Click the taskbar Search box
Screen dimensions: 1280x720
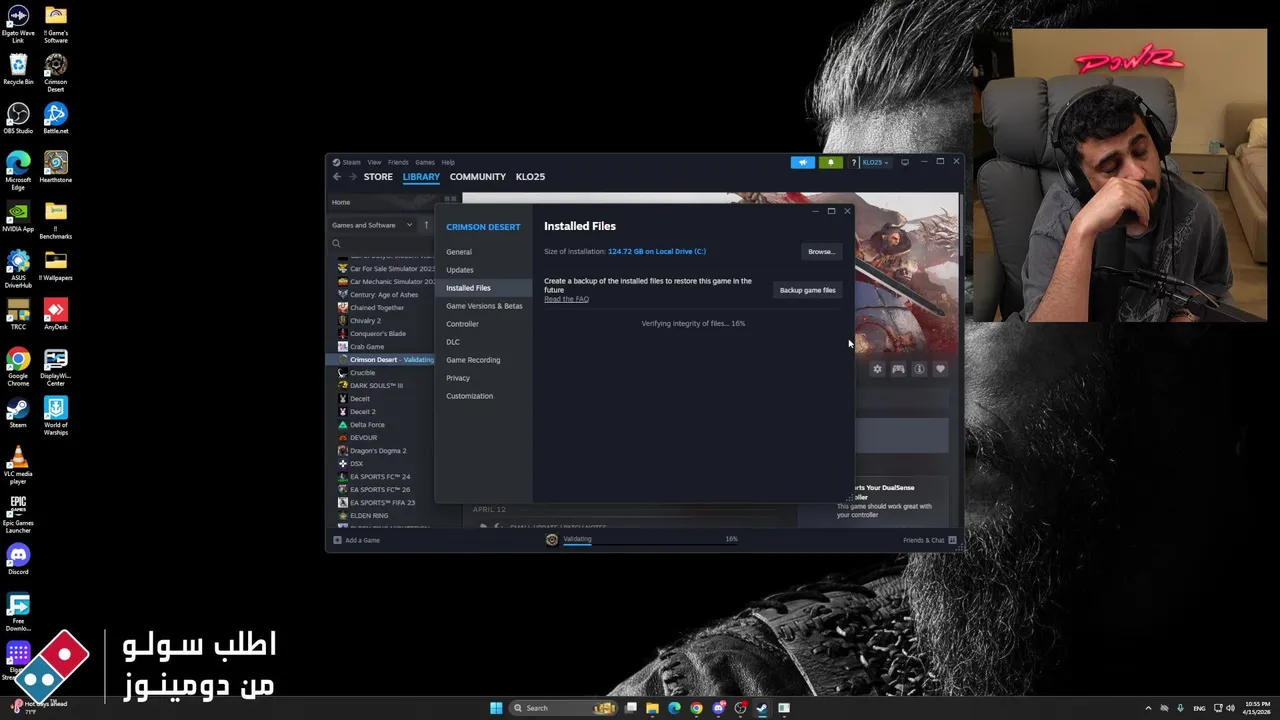(563, 708)
